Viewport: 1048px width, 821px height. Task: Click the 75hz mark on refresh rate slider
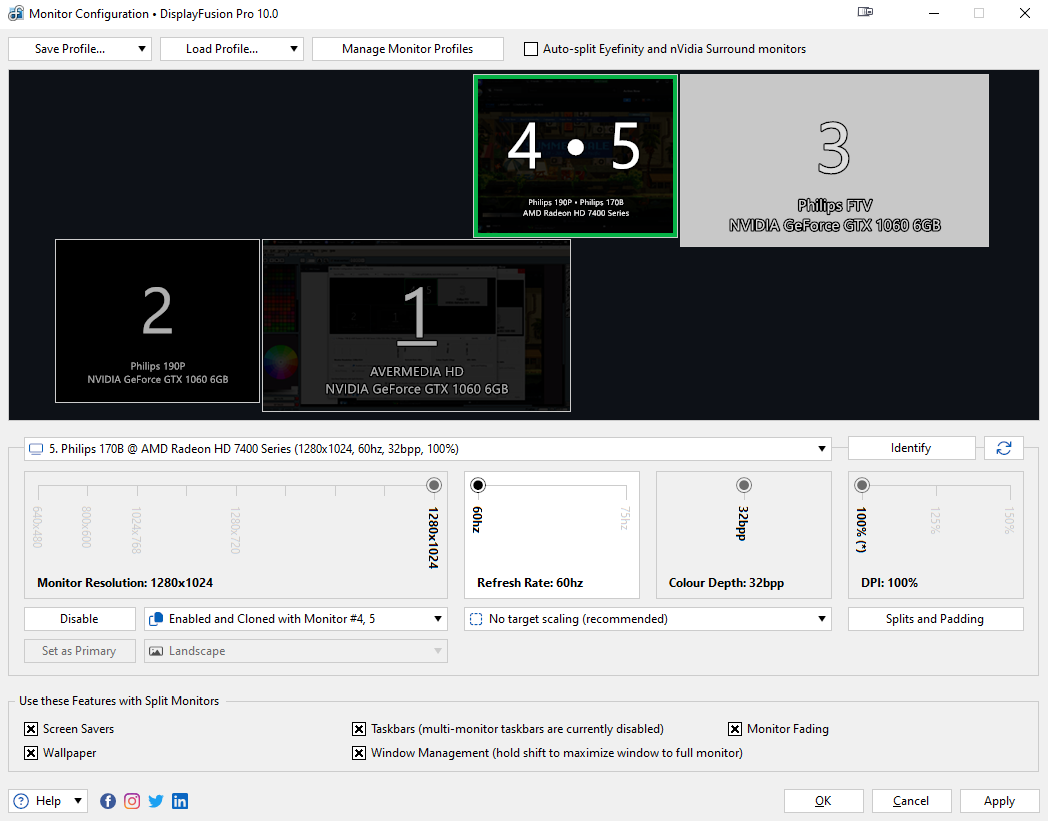pos(626,487)
